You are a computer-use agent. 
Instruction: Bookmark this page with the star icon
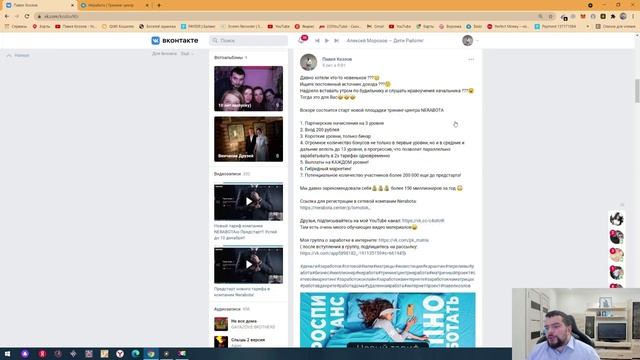(551, 16)
